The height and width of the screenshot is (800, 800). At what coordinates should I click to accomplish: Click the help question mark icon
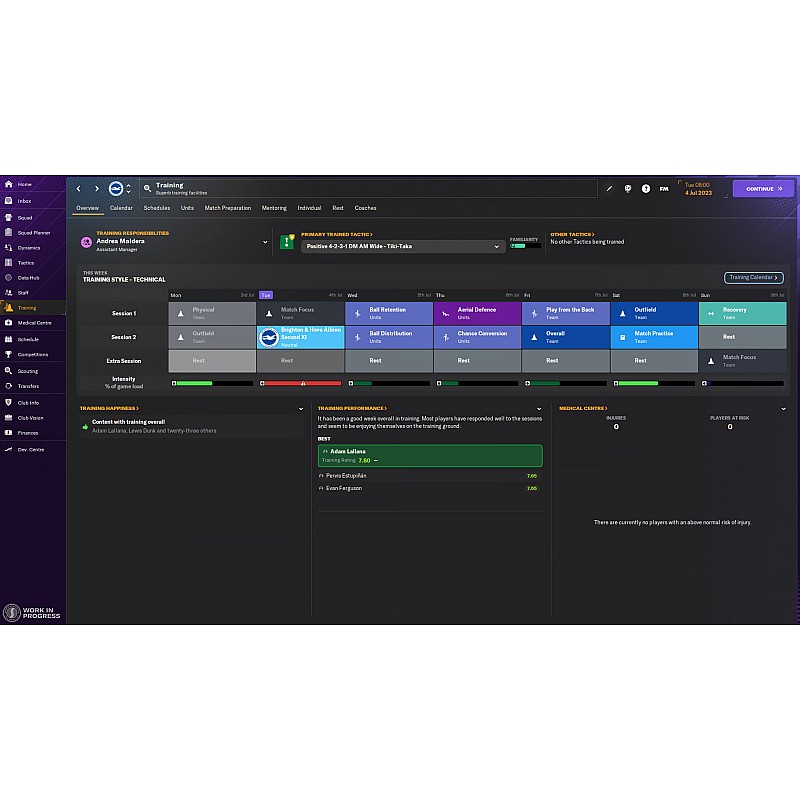point(646,188)
